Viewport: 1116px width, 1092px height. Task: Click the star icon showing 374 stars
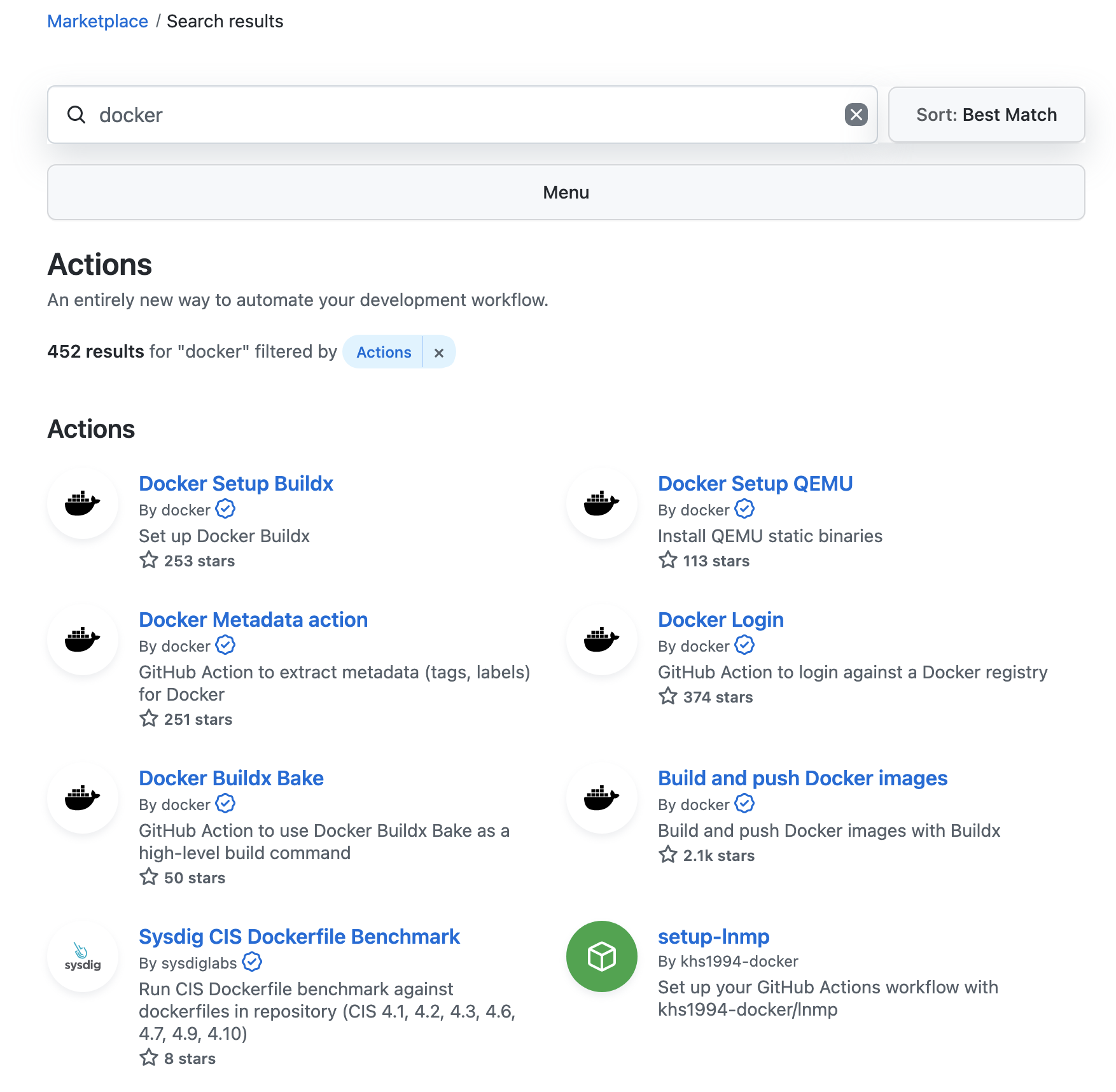(667, 696)
